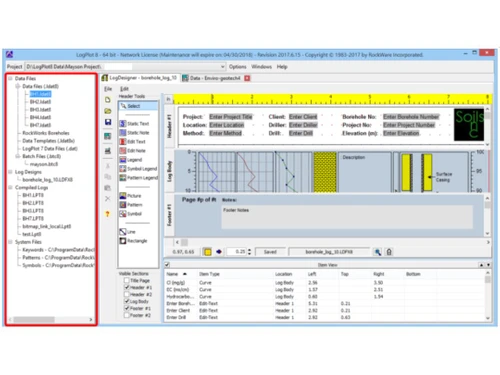The image size is (500, 375).
Task: Select the Enter Project Title field
Action: pos(231,117)
